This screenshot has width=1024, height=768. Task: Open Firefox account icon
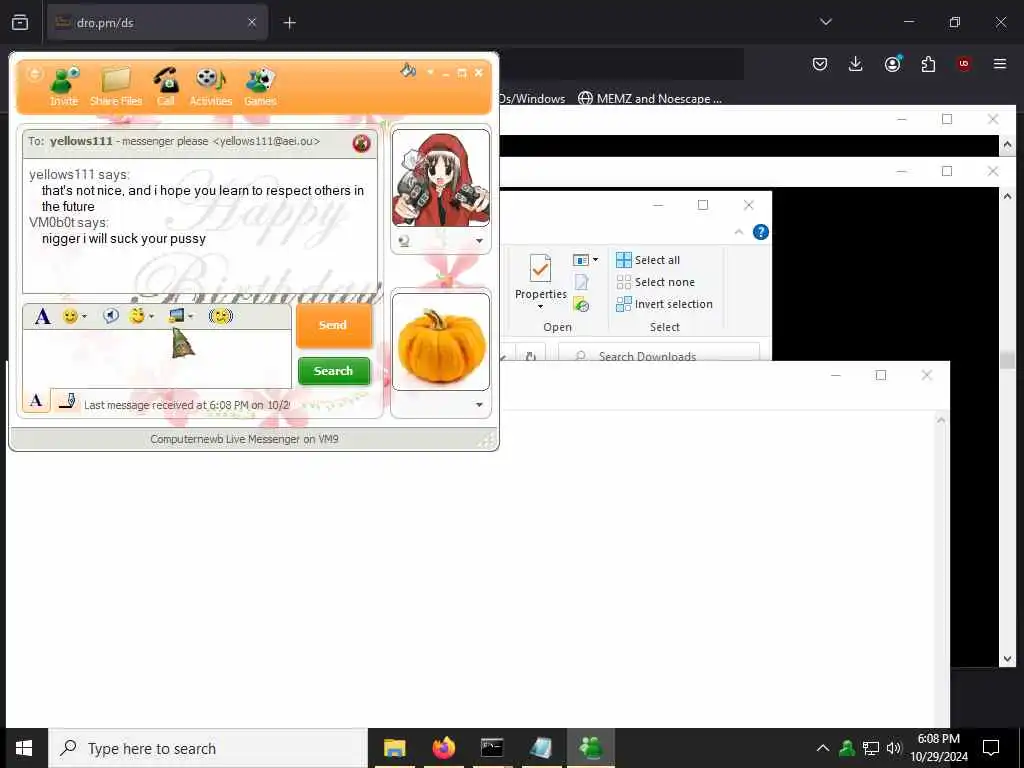tap(892, 64)
